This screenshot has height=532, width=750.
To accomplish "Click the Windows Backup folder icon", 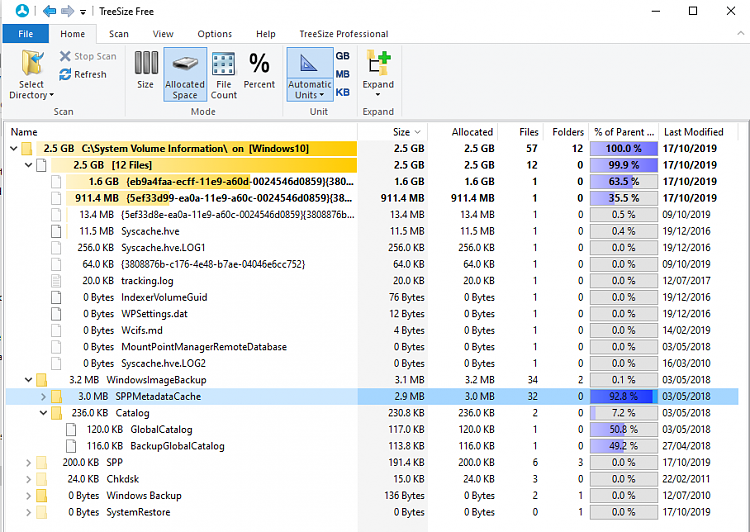I will click(42, 496).
